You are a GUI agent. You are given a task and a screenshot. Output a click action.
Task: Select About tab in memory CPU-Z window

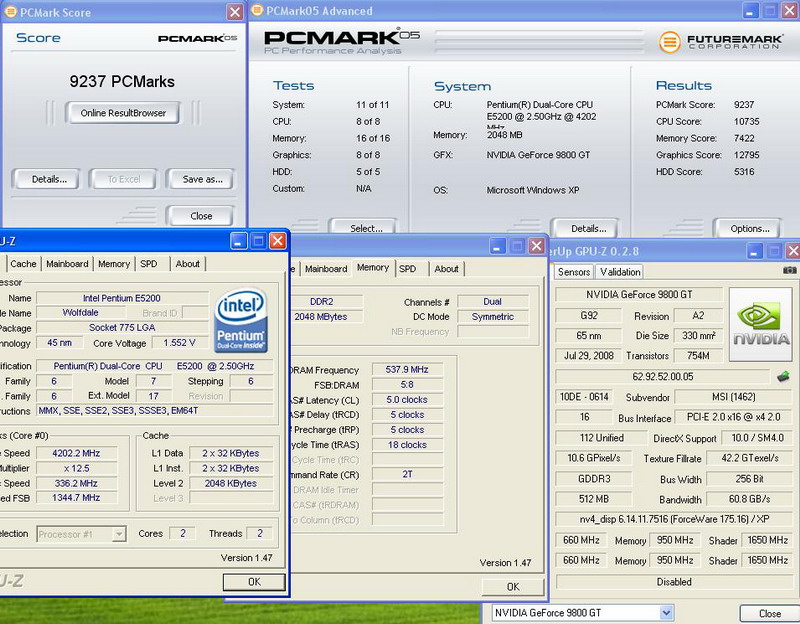[446, 269]
